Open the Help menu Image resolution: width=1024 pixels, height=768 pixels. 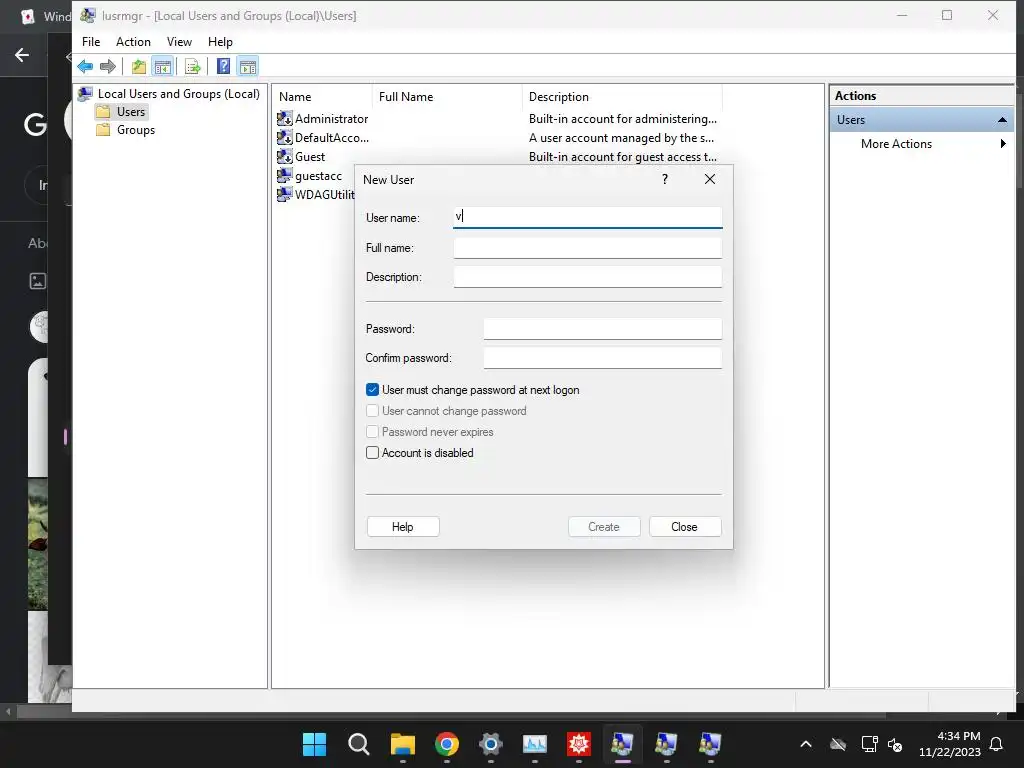point(220,42)
